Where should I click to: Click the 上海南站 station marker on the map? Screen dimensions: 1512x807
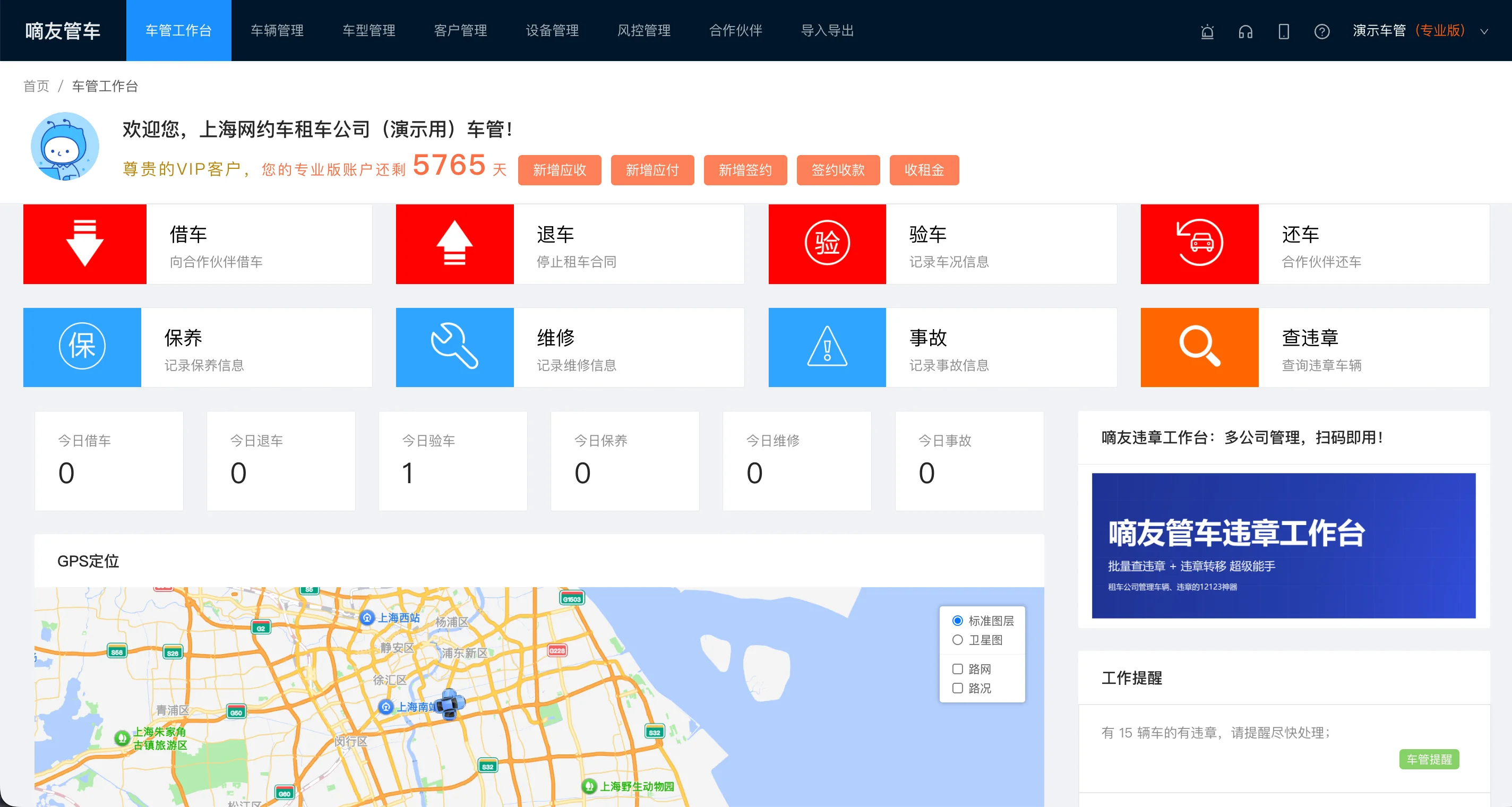coord(385,707)
